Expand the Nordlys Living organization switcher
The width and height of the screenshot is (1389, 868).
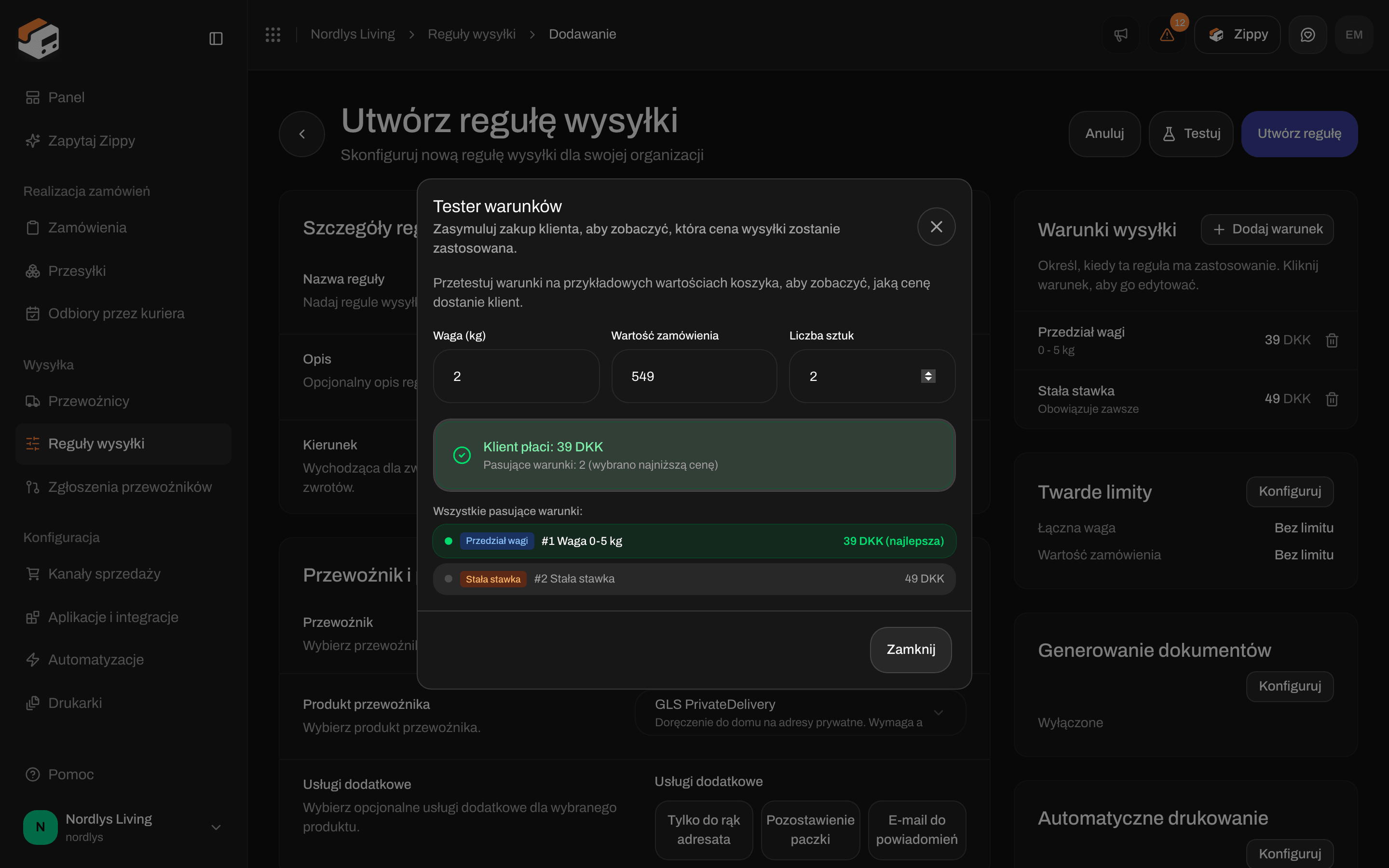tap(123, 827)
